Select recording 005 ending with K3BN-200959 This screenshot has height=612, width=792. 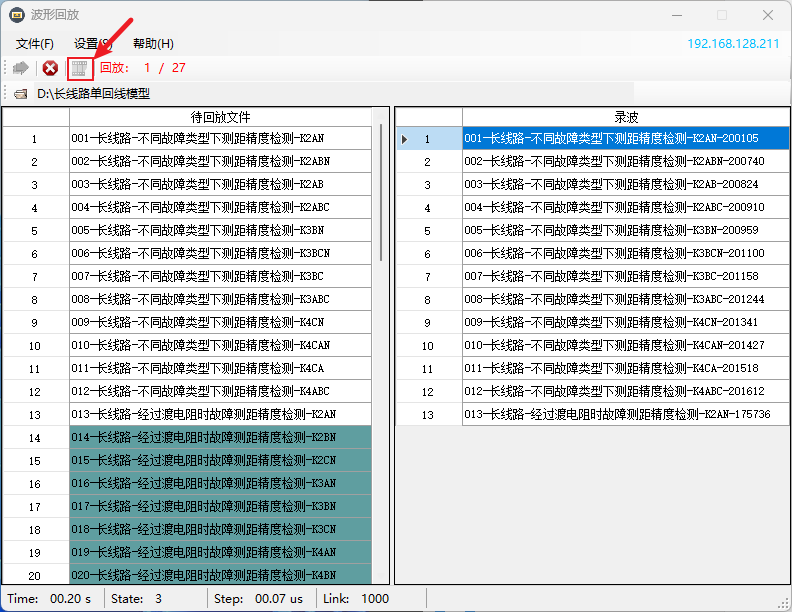coord(612,231)
